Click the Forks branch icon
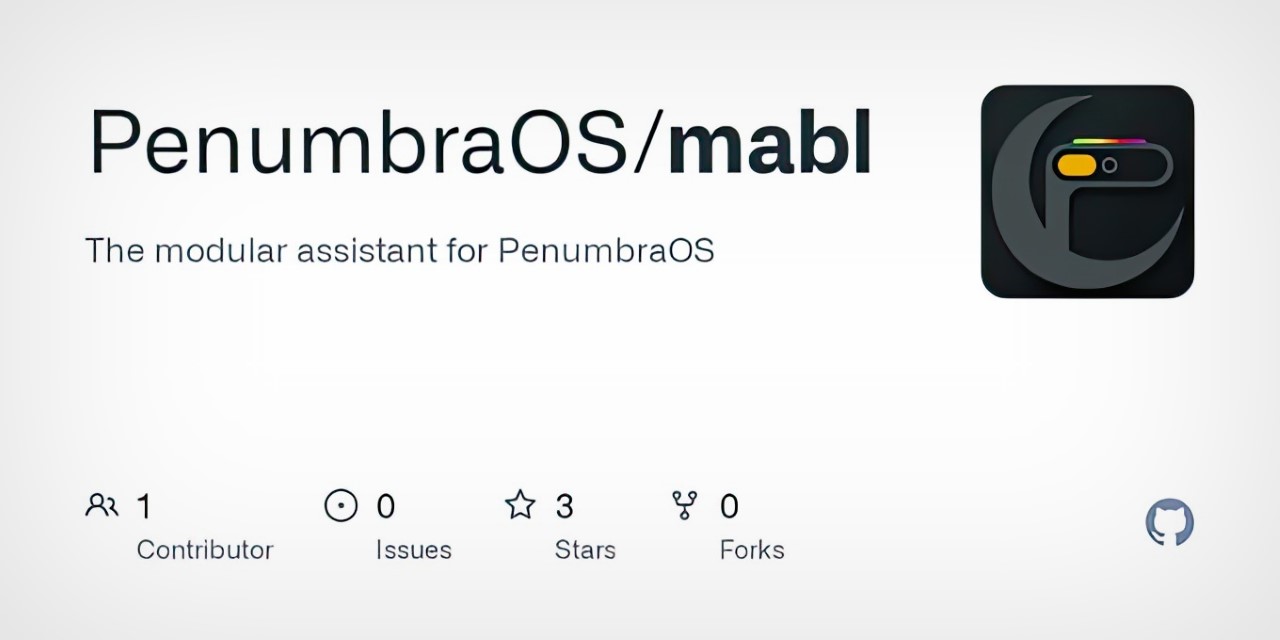The height and width of the screenshot is (640, 1280). [685, 505]
